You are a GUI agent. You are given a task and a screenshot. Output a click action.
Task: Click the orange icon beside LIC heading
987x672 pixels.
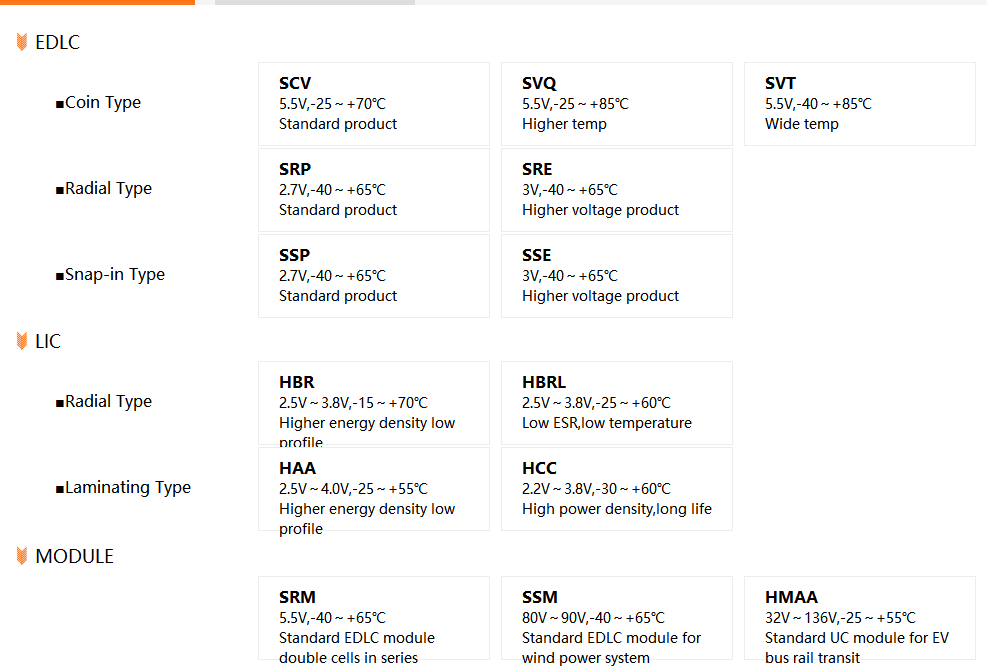click(x=22, y=341)
